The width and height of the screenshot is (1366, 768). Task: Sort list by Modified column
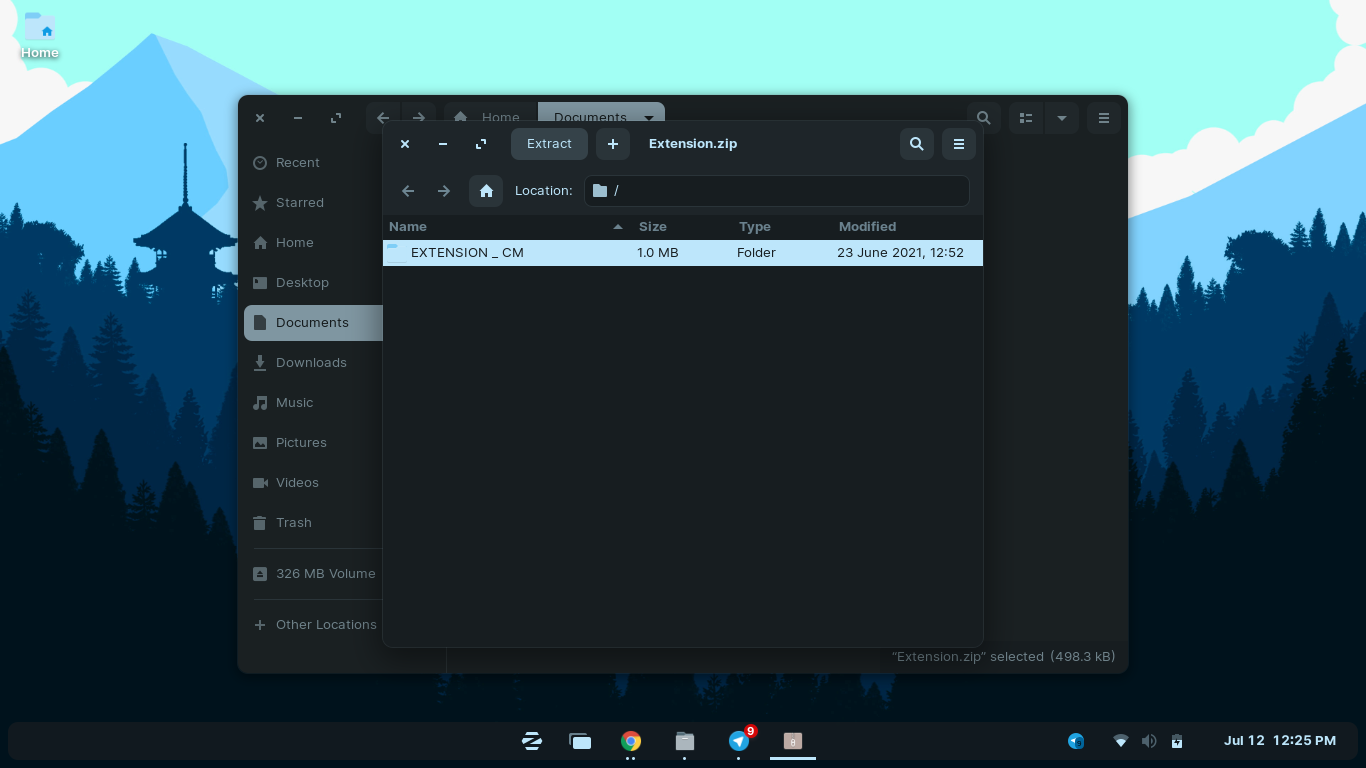tap(867, 227)
